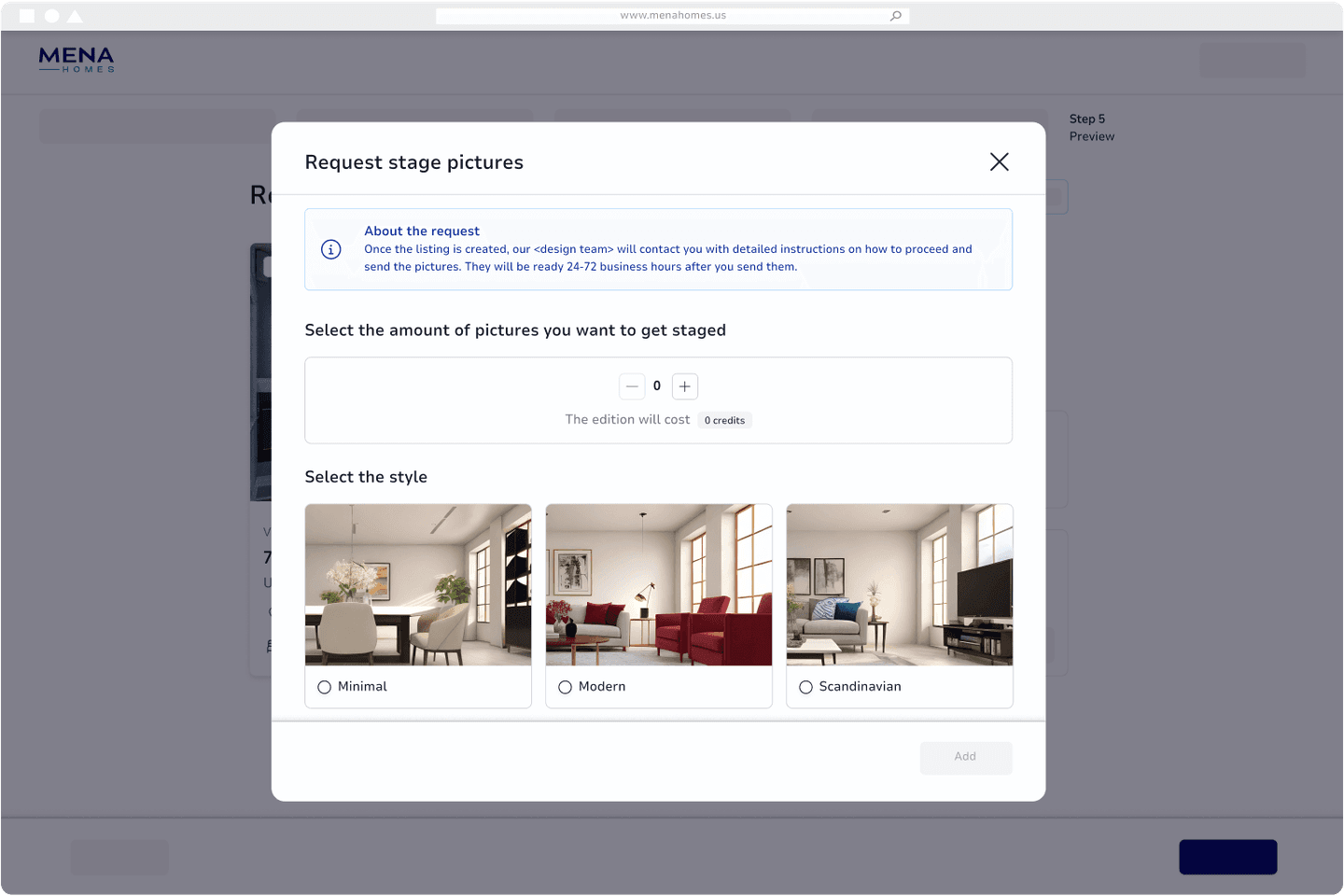Click the info icon in About the request

(331, 249)
